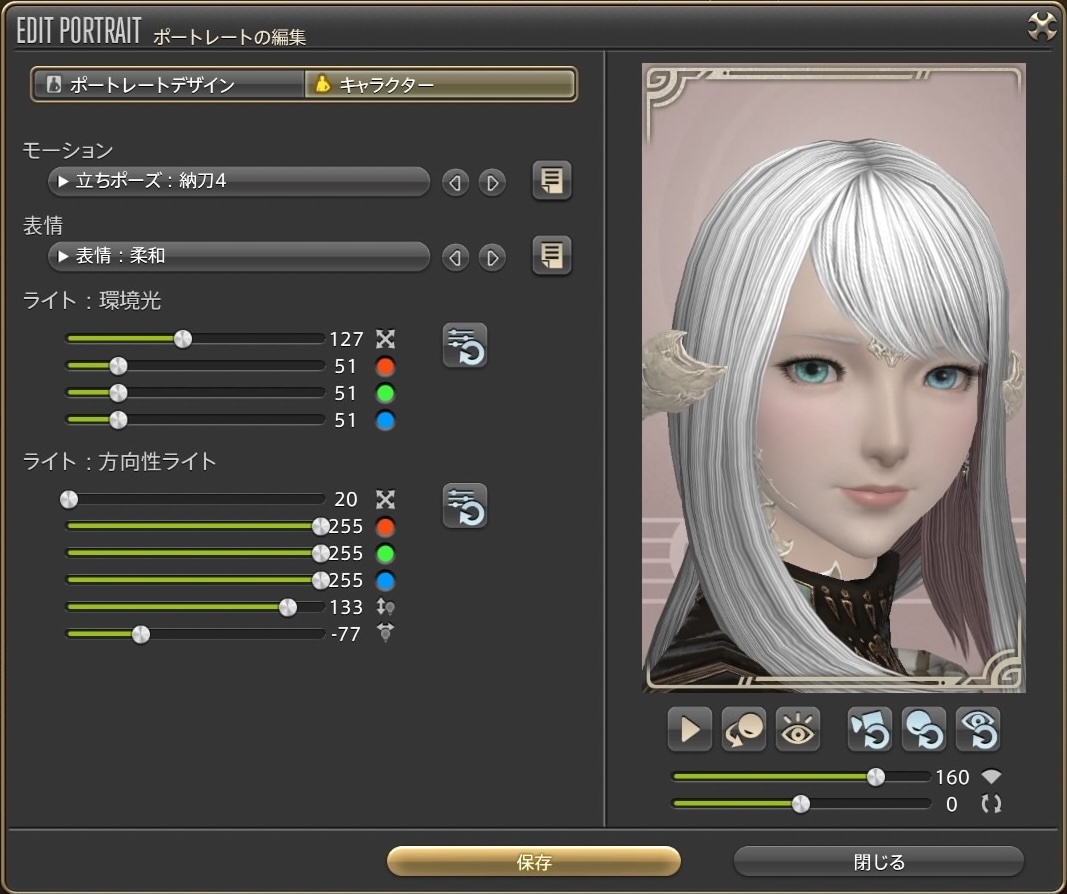This screenshot has height=894, width=1067.
Task: Switch to the キャラクター tab
Action: click(x=440, y=85)
